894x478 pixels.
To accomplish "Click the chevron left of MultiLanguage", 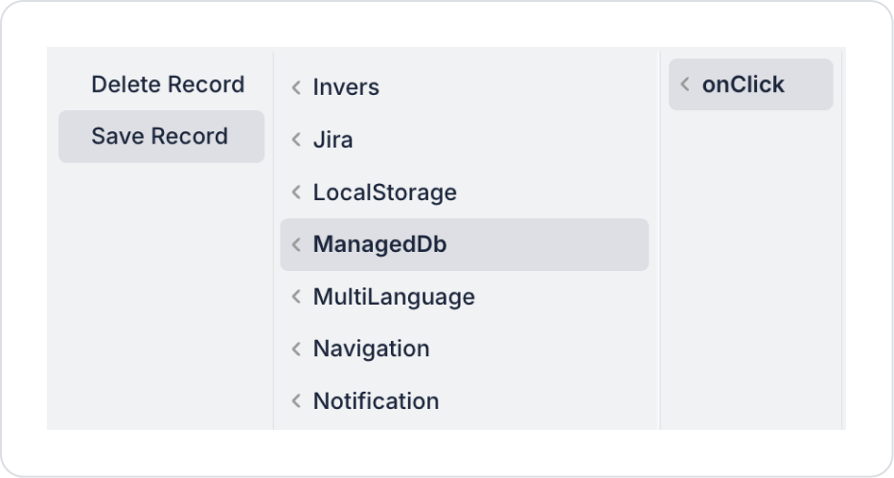I will (x=296, y=297).
